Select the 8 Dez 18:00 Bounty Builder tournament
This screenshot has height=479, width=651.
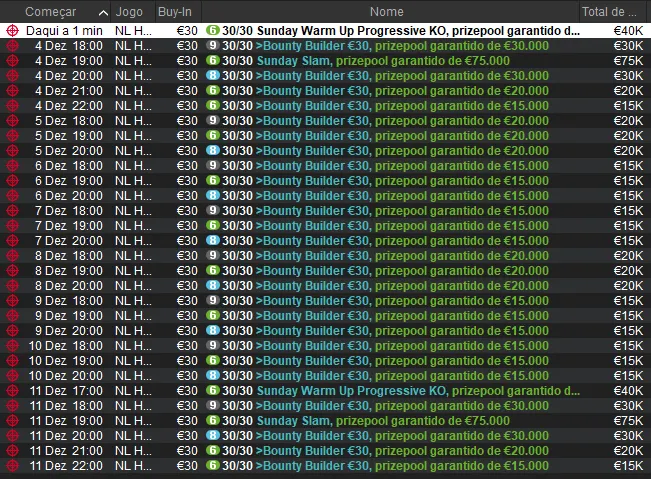coord(401,256)
